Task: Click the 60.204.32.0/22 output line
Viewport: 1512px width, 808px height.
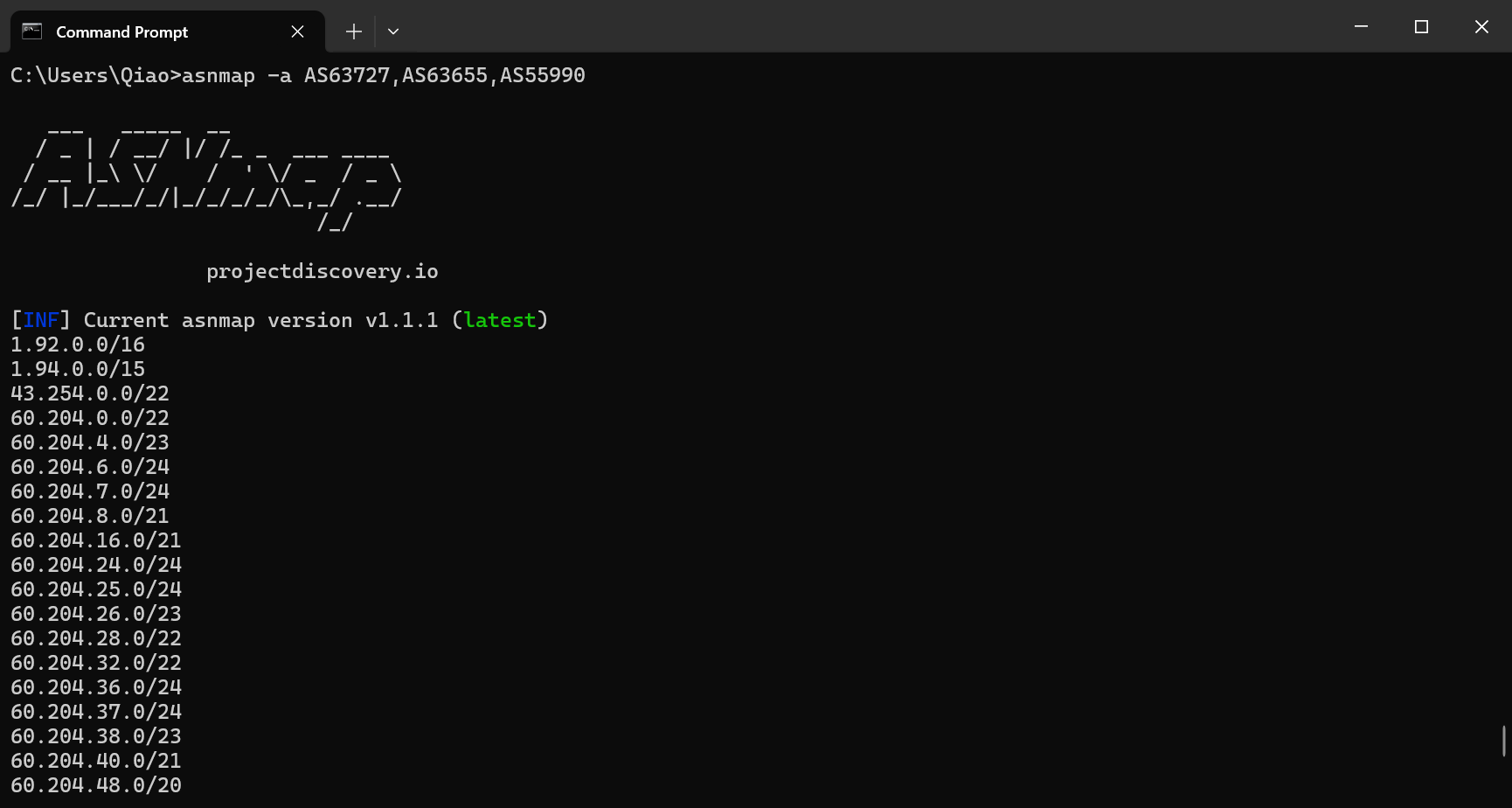Action: click(x=96, y=663)
